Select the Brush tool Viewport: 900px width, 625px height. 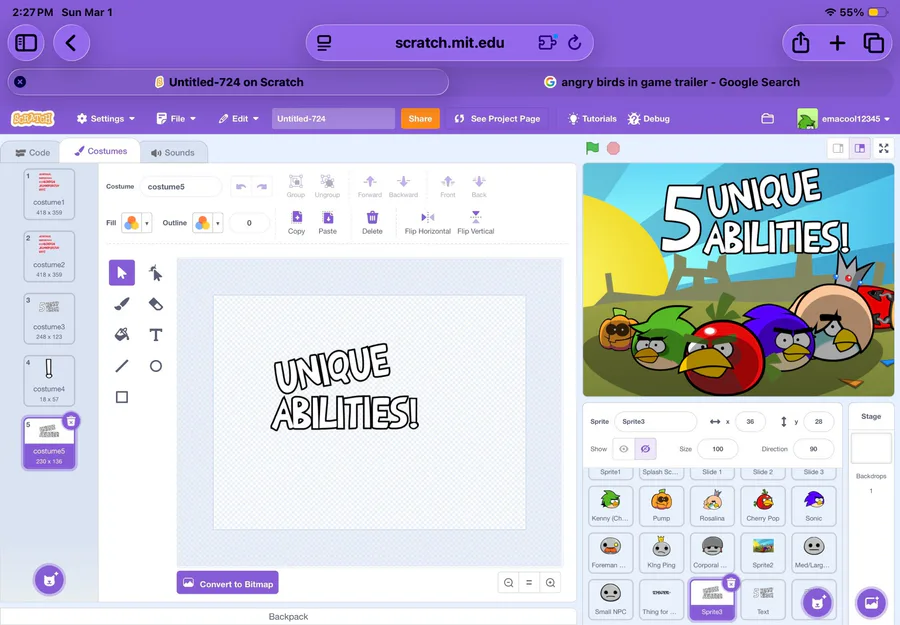click(x=122, y=304)
